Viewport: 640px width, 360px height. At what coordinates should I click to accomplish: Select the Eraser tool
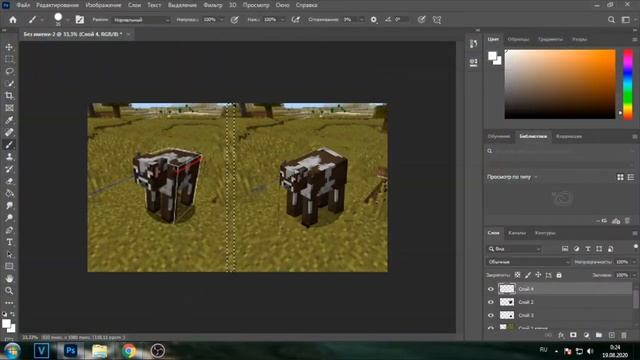[9, 181]
